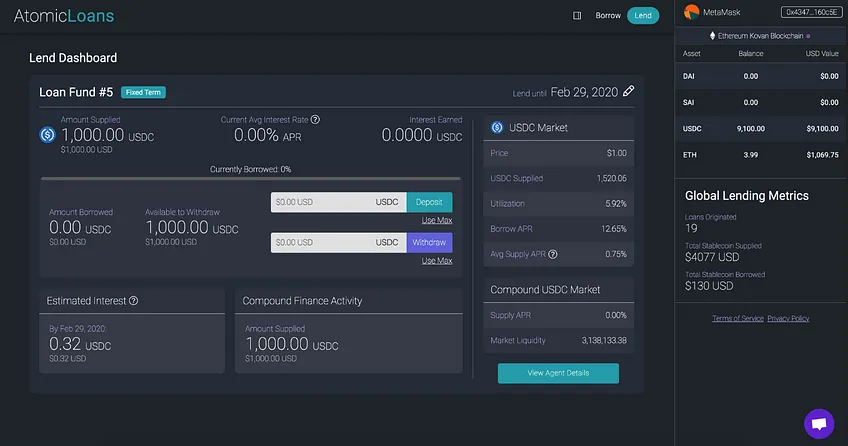Click the Loan Fund #5 title
Viewport: 848px width, 446px height.
76,92
